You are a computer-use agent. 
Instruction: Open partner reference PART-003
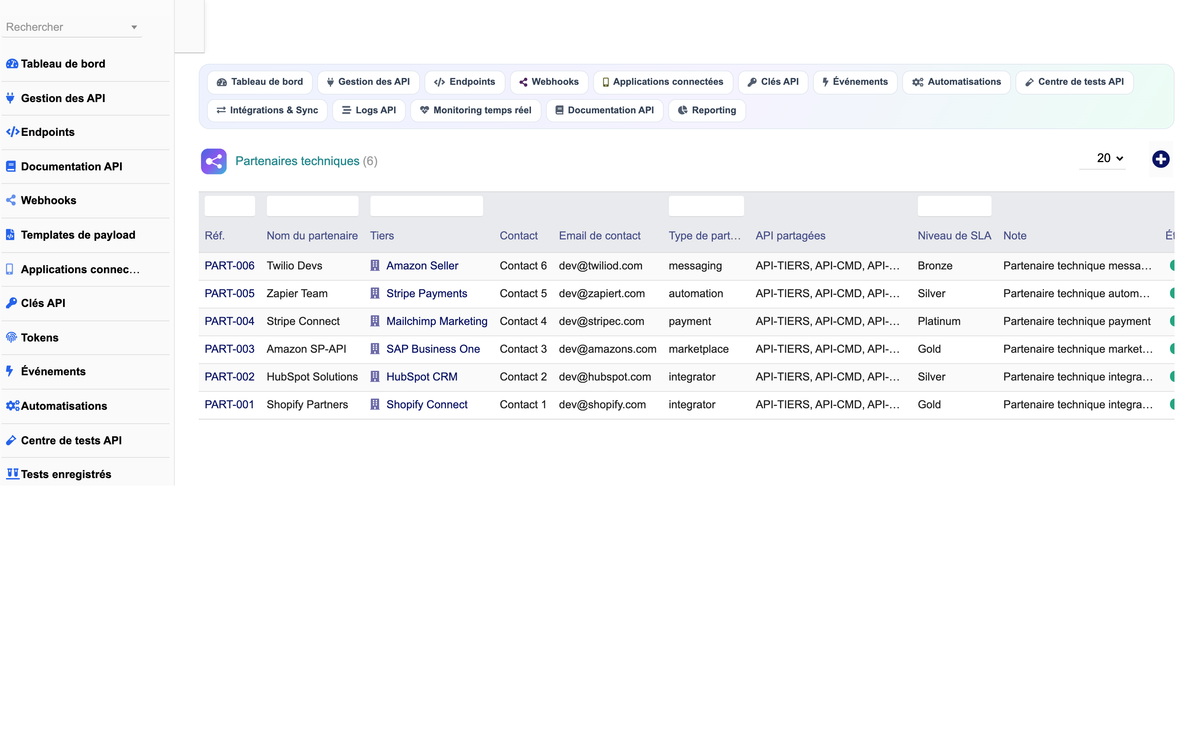tap(230, 349)
